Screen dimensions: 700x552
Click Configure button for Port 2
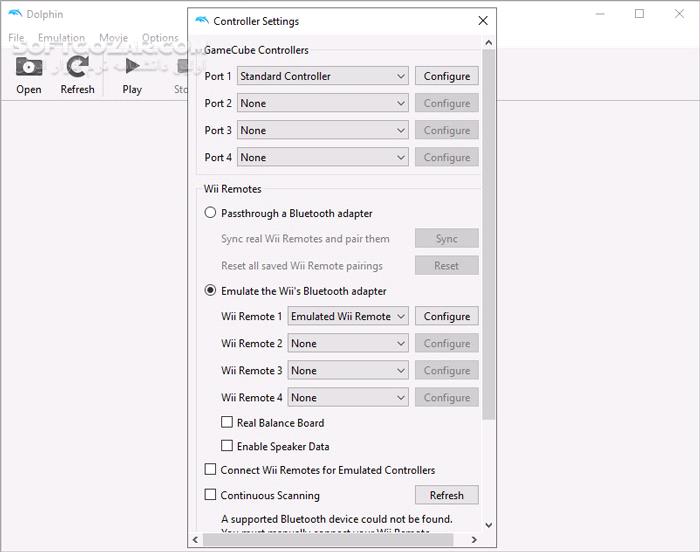[x=447, y=103]
